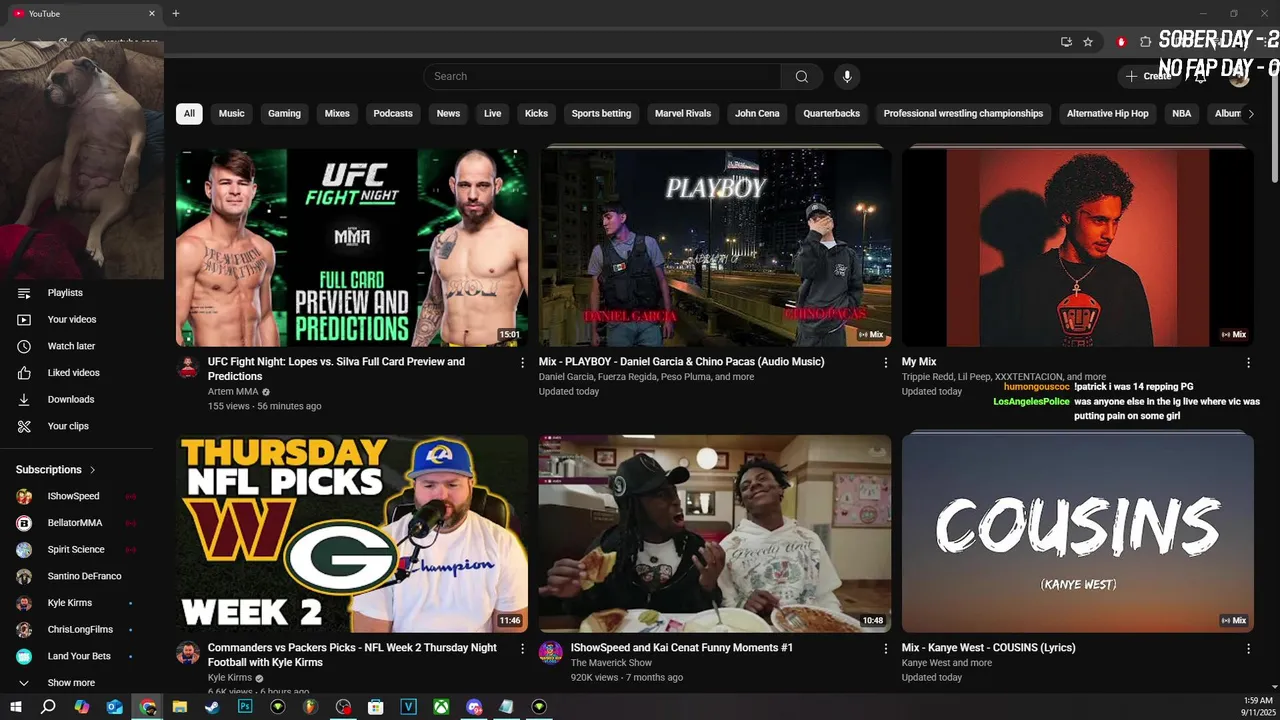This screenshot has height=720, width=1280.
Task: Select Professional wrestling championships chip
Action: 963,114
